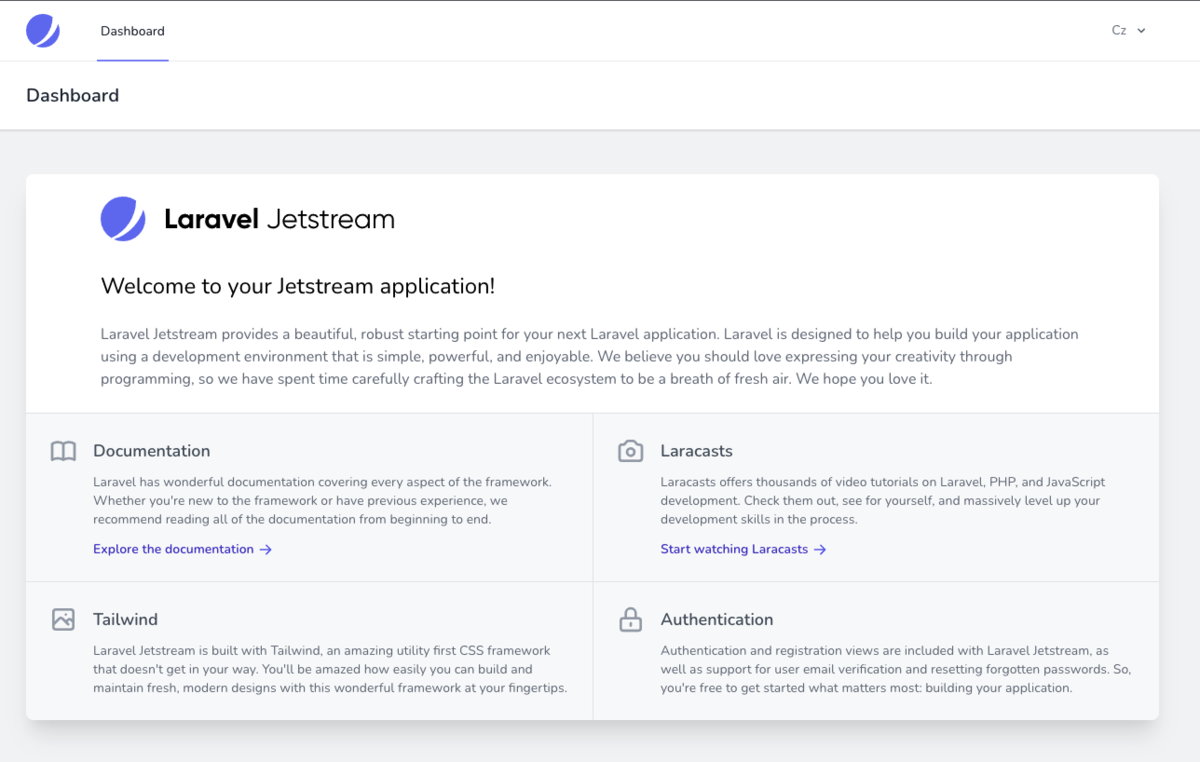Screen dimensions: 1200x762
Task: Click the Laracasts description paragraph
Action: [x=883, y=501]
